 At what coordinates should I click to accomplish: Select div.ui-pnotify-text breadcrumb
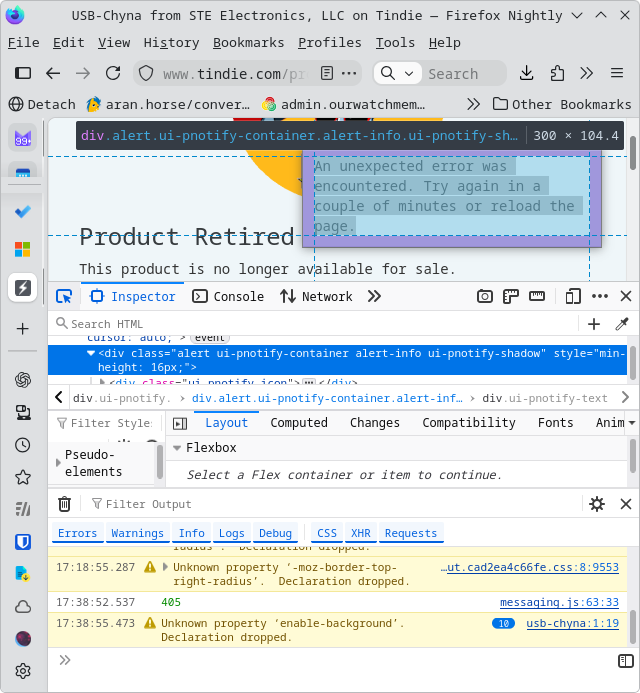545,399
